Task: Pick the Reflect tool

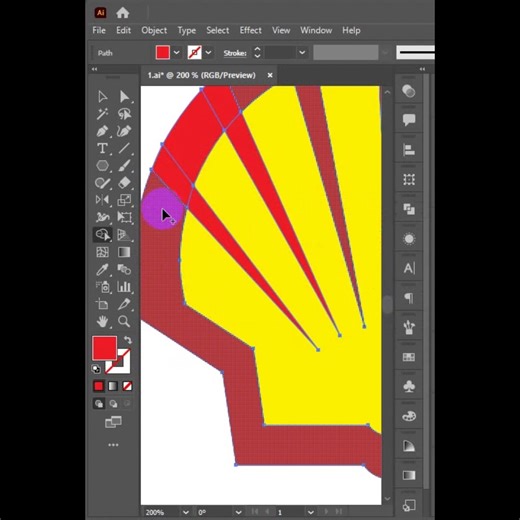Action: [x=103, y=200]
